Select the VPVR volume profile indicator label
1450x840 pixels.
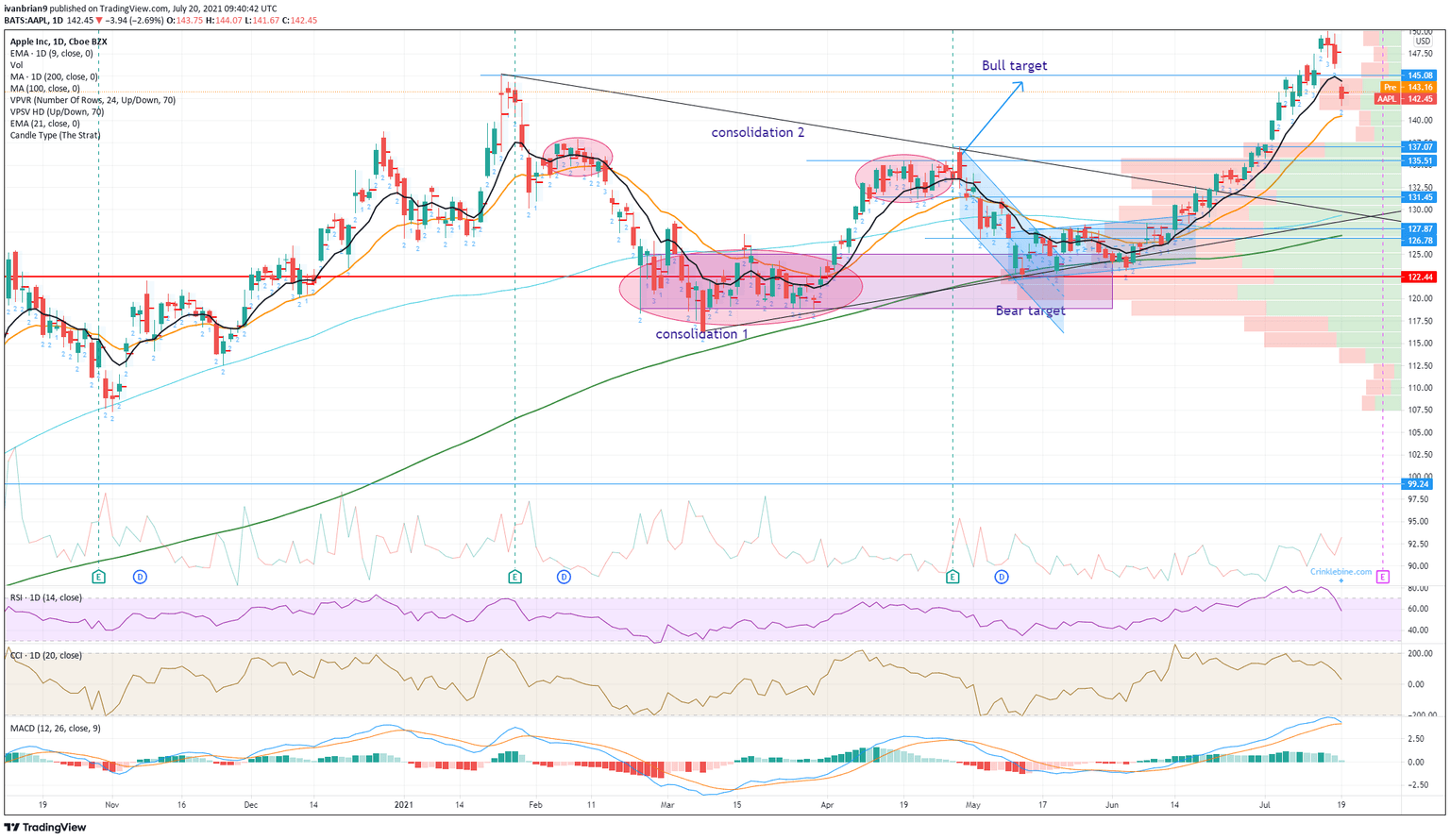(x=93, y=100)
